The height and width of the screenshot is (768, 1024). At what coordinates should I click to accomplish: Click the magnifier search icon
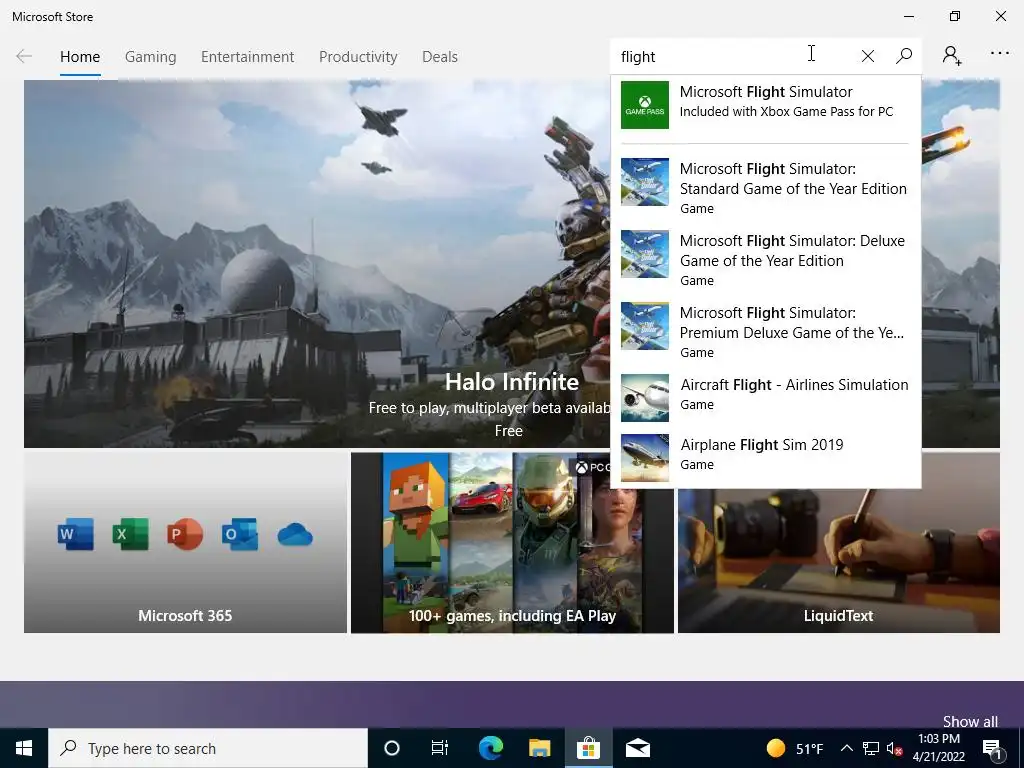pyautogui.click(x=904, y=56)
